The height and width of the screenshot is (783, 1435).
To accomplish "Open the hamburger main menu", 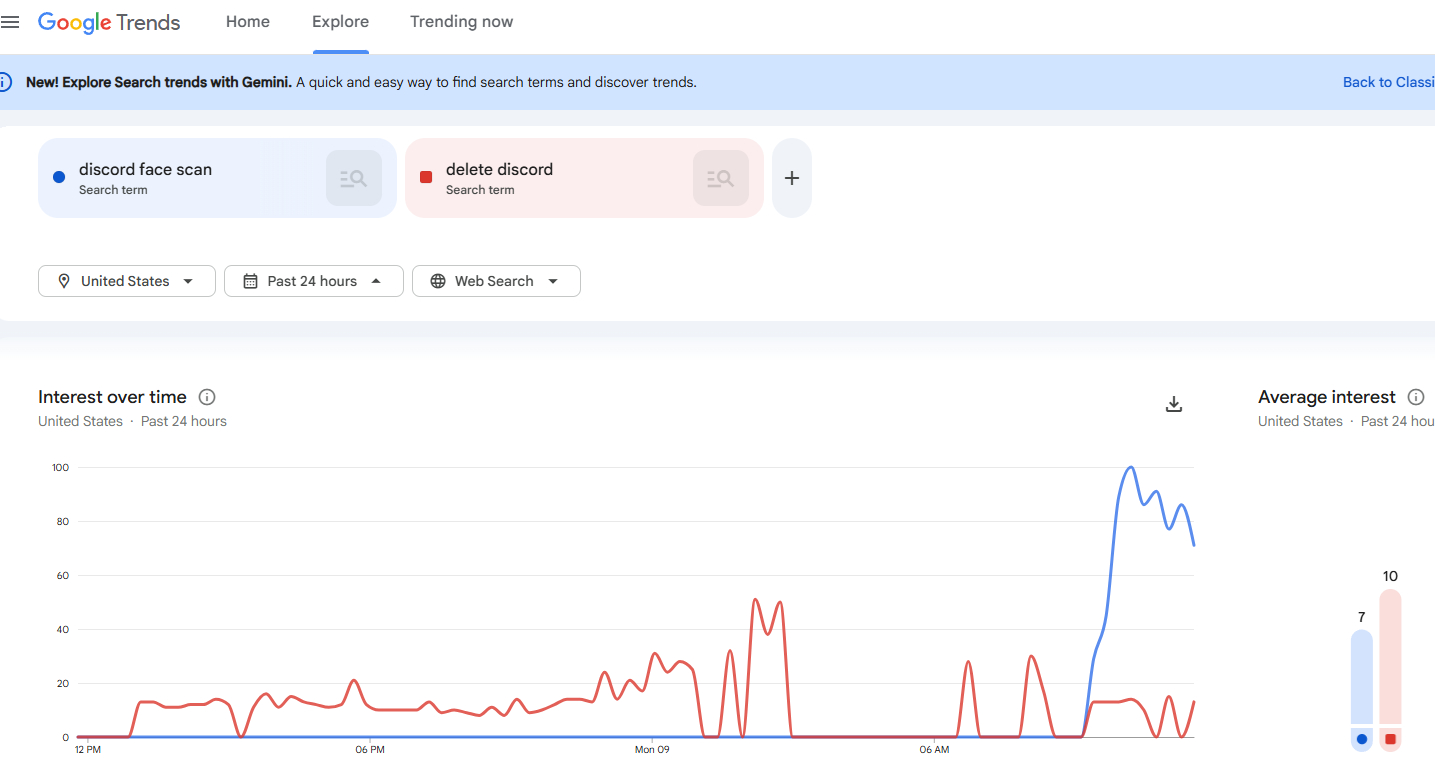I will pos(10,22).
